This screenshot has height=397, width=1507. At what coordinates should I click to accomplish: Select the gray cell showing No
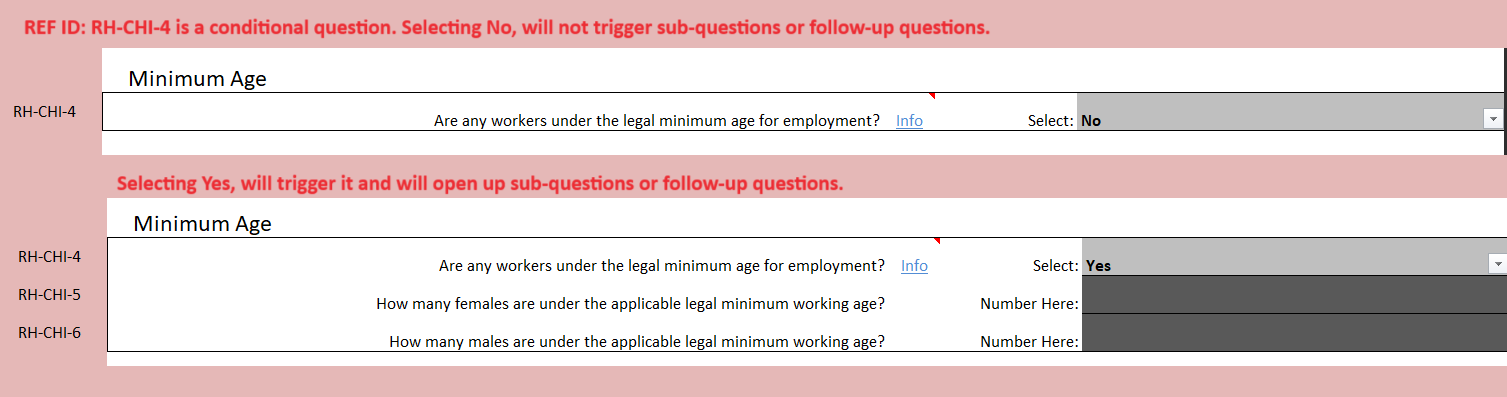click(1290, 111)
